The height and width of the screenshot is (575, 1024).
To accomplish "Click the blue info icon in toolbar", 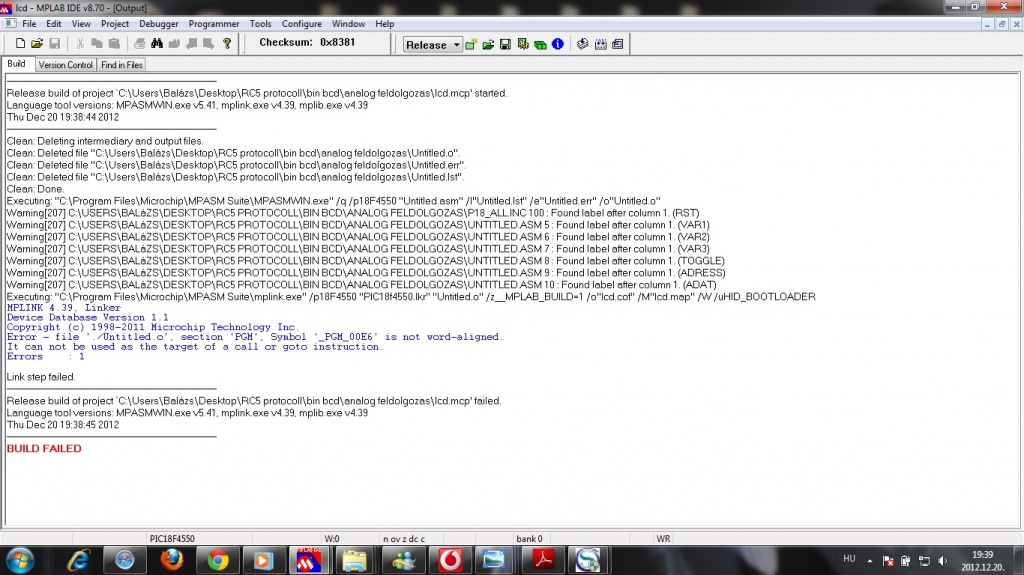I will (x=558, y=44).
